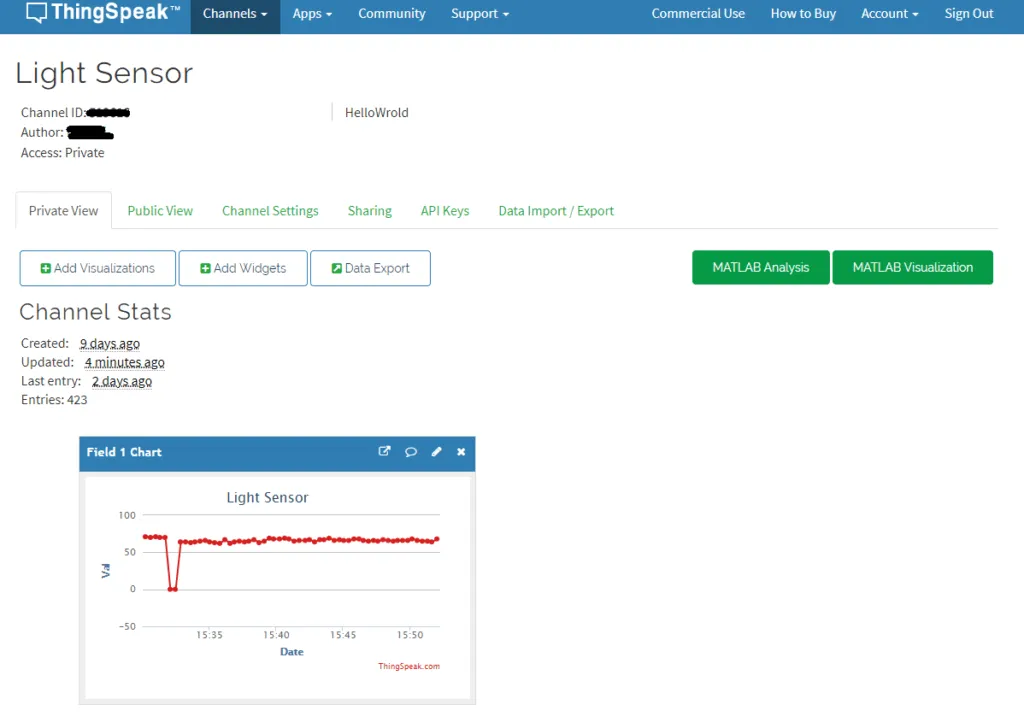Click the Add Widgets button

(243, 268)
